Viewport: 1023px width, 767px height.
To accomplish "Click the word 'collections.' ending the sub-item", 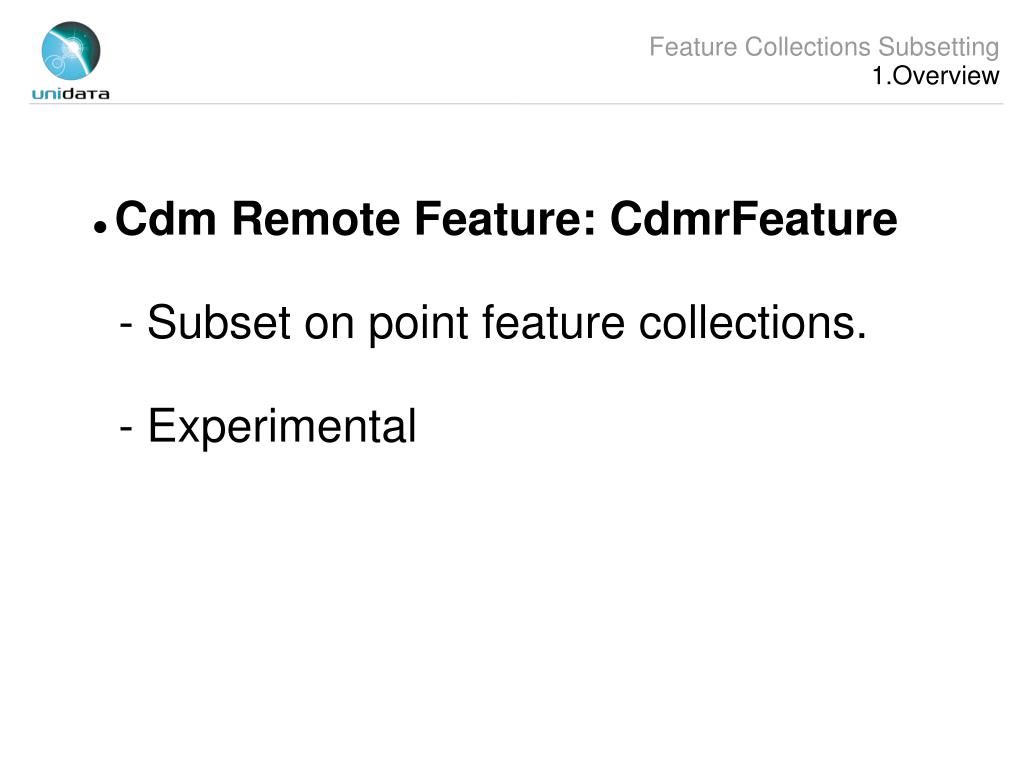I will [x=752, y=322].
